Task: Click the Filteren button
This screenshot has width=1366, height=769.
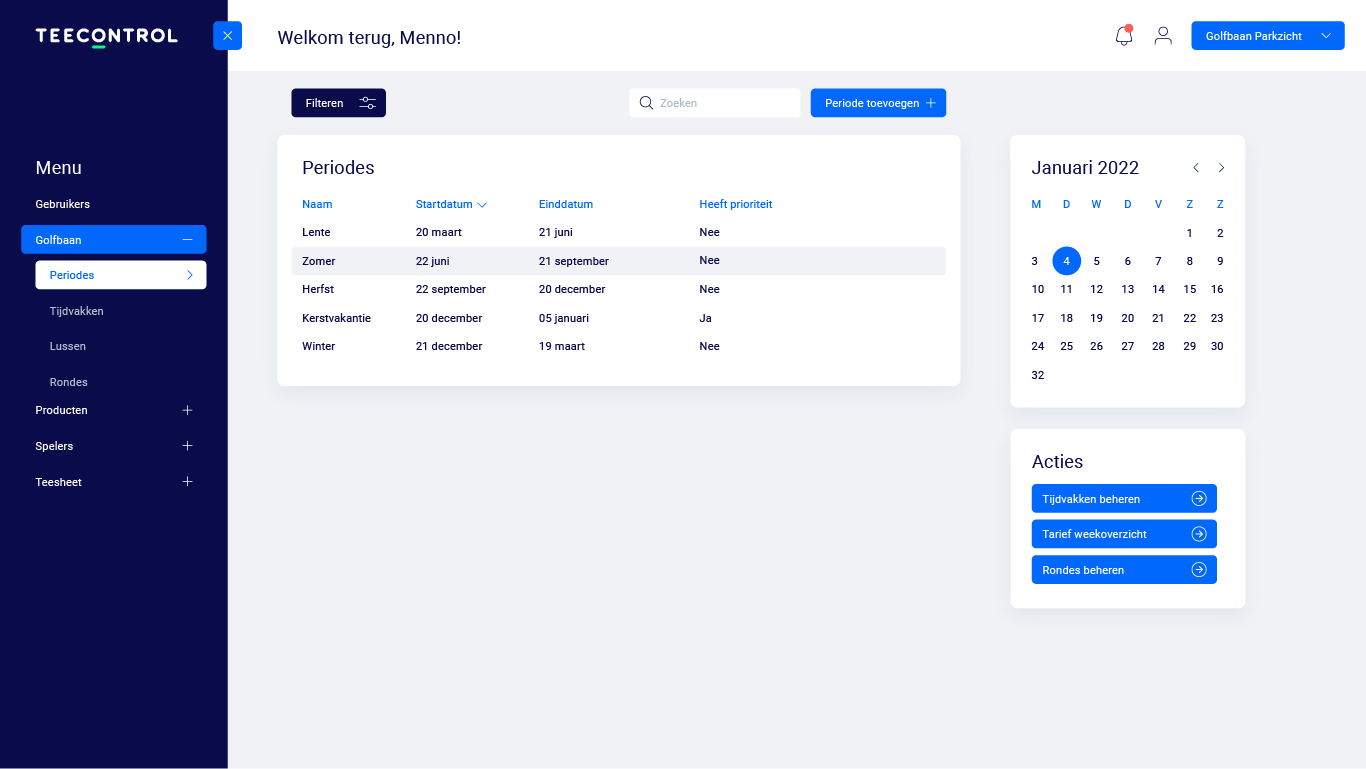Action: point(338,103)
